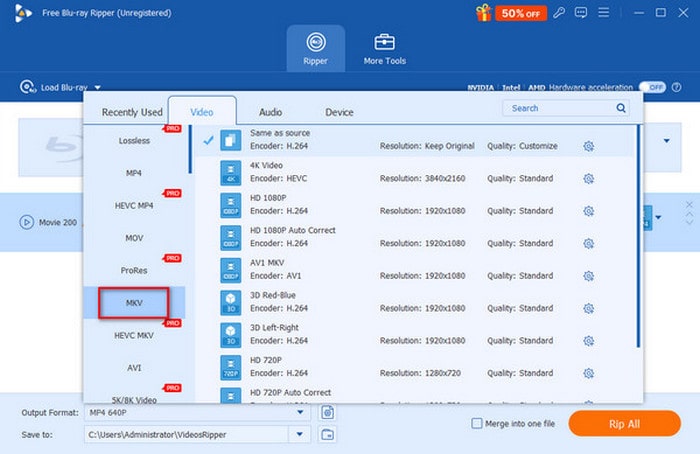Open the Save to path dropdown
Image resolution: width=700 pixels, height=454 pixels.
[300, 434]
